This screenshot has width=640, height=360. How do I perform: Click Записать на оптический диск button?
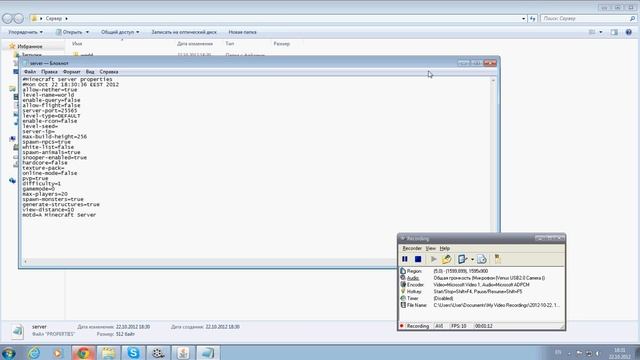point(184,32)
